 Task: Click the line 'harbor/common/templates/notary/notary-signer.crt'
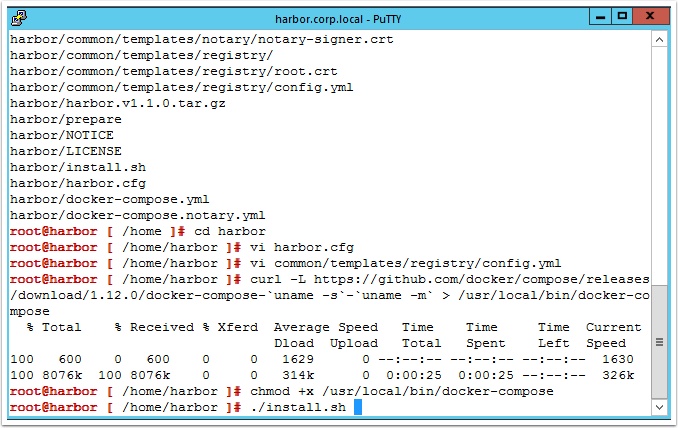point(201,39)
